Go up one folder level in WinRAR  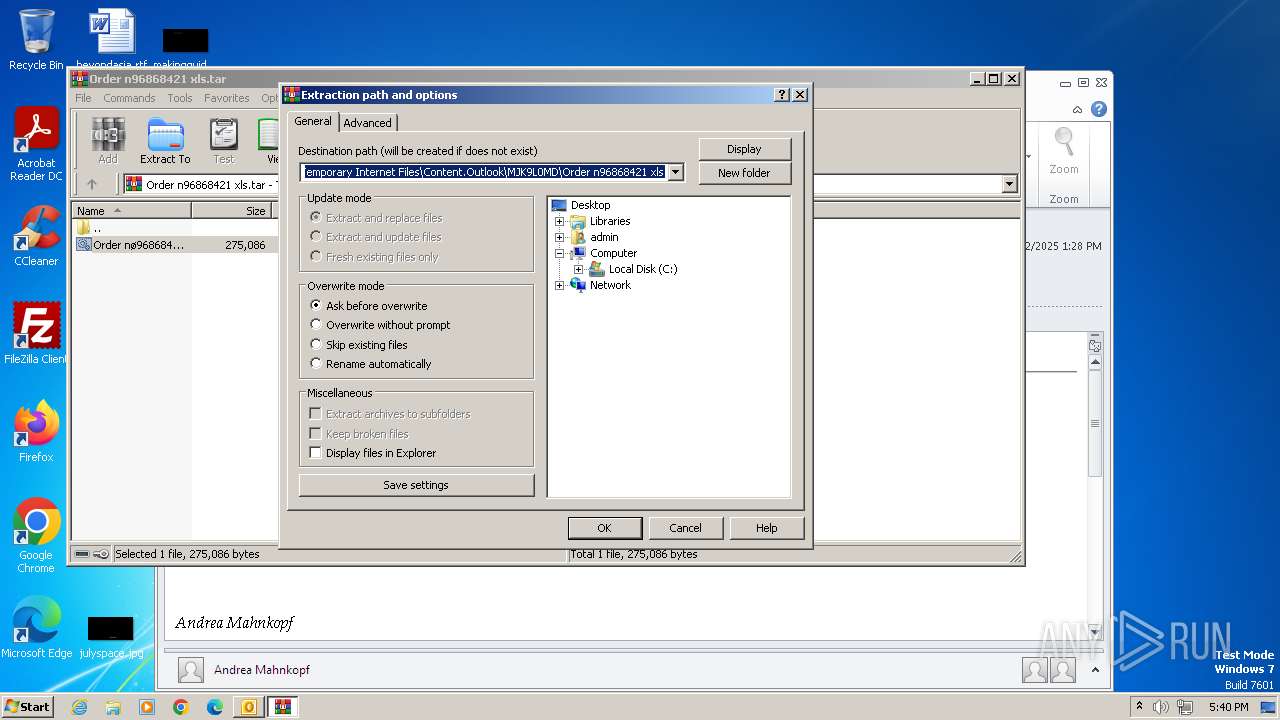coord(92,184)
